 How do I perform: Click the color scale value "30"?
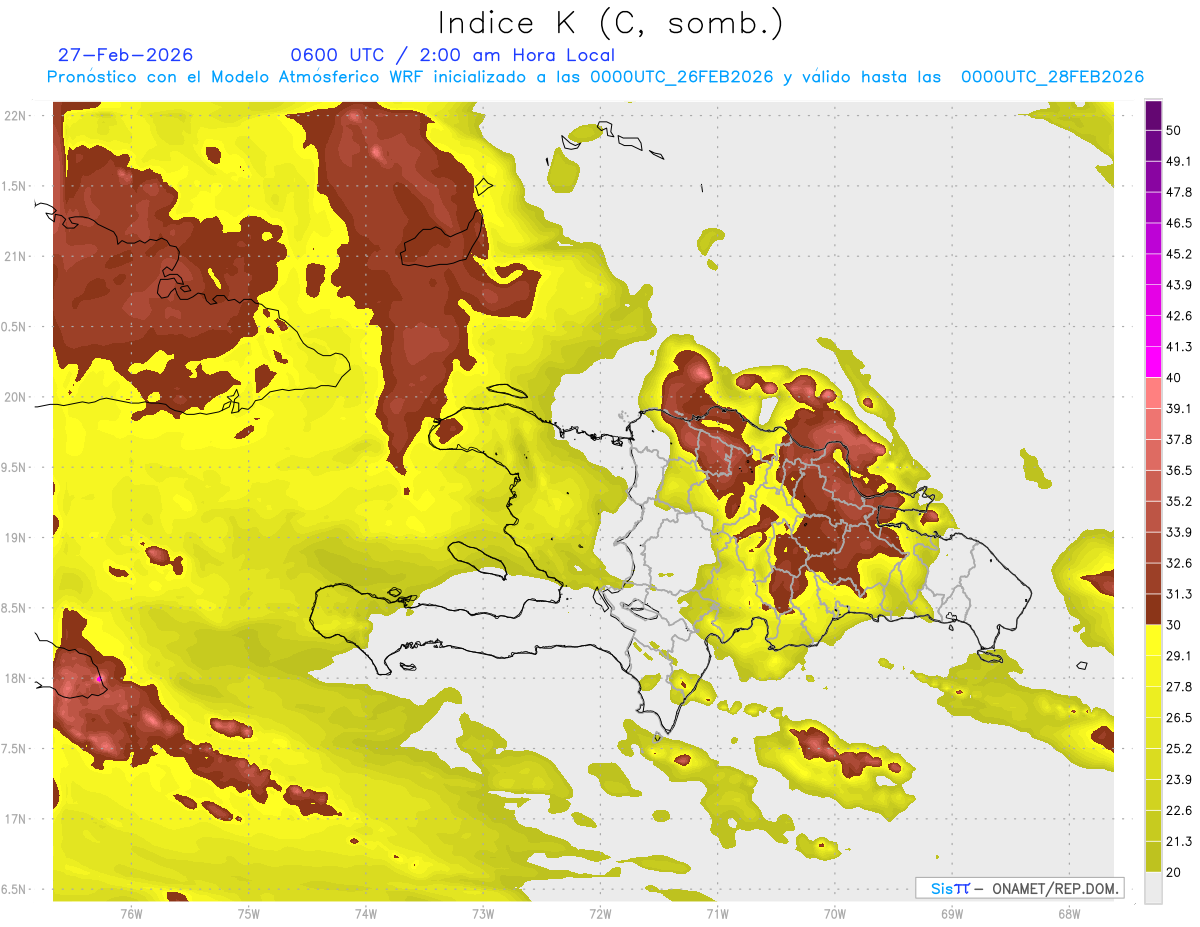click(1174, 625)
